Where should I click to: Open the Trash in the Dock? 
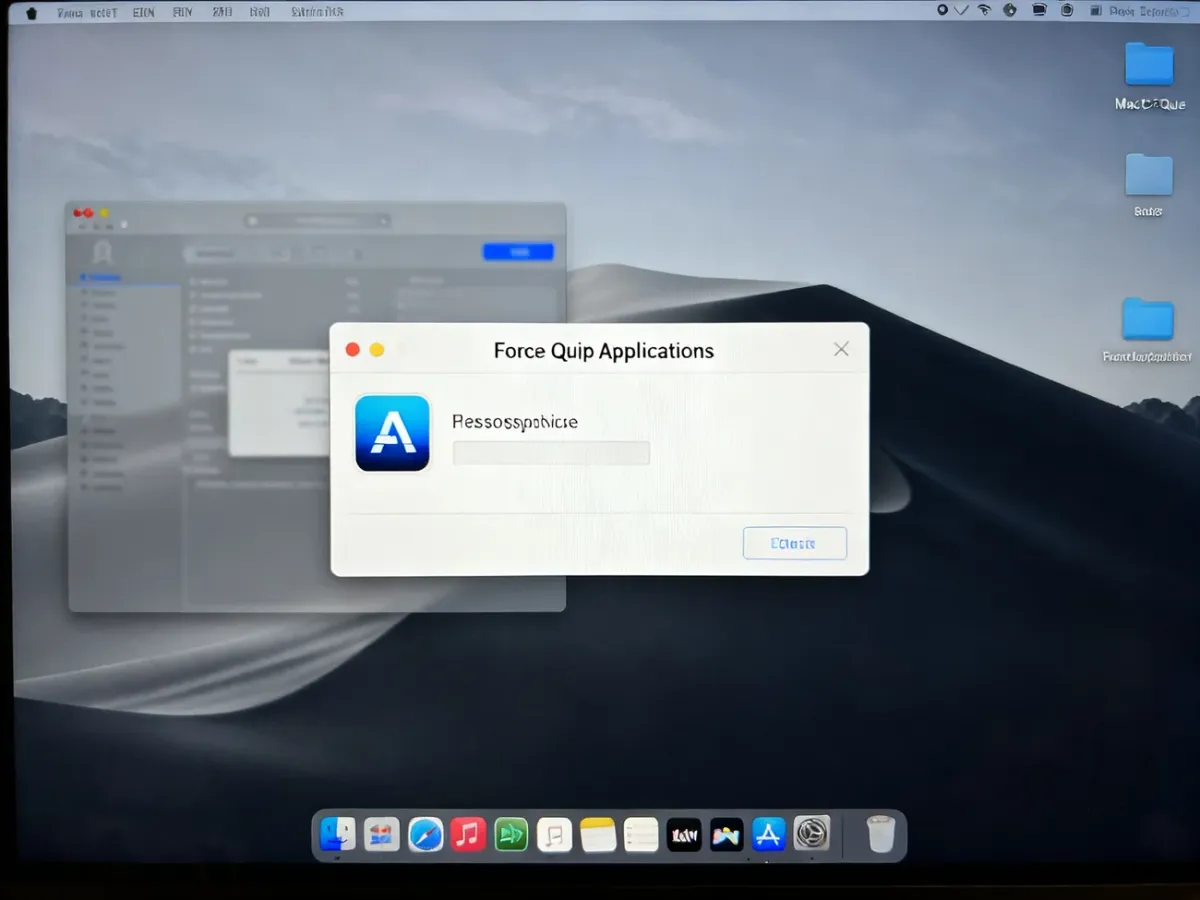[x=880, y=834]
